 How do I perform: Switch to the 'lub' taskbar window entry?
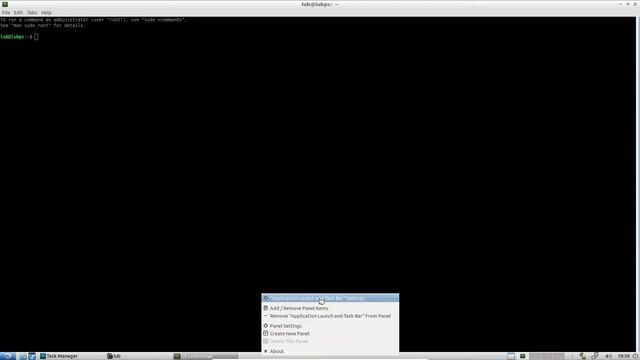point(139,356)
